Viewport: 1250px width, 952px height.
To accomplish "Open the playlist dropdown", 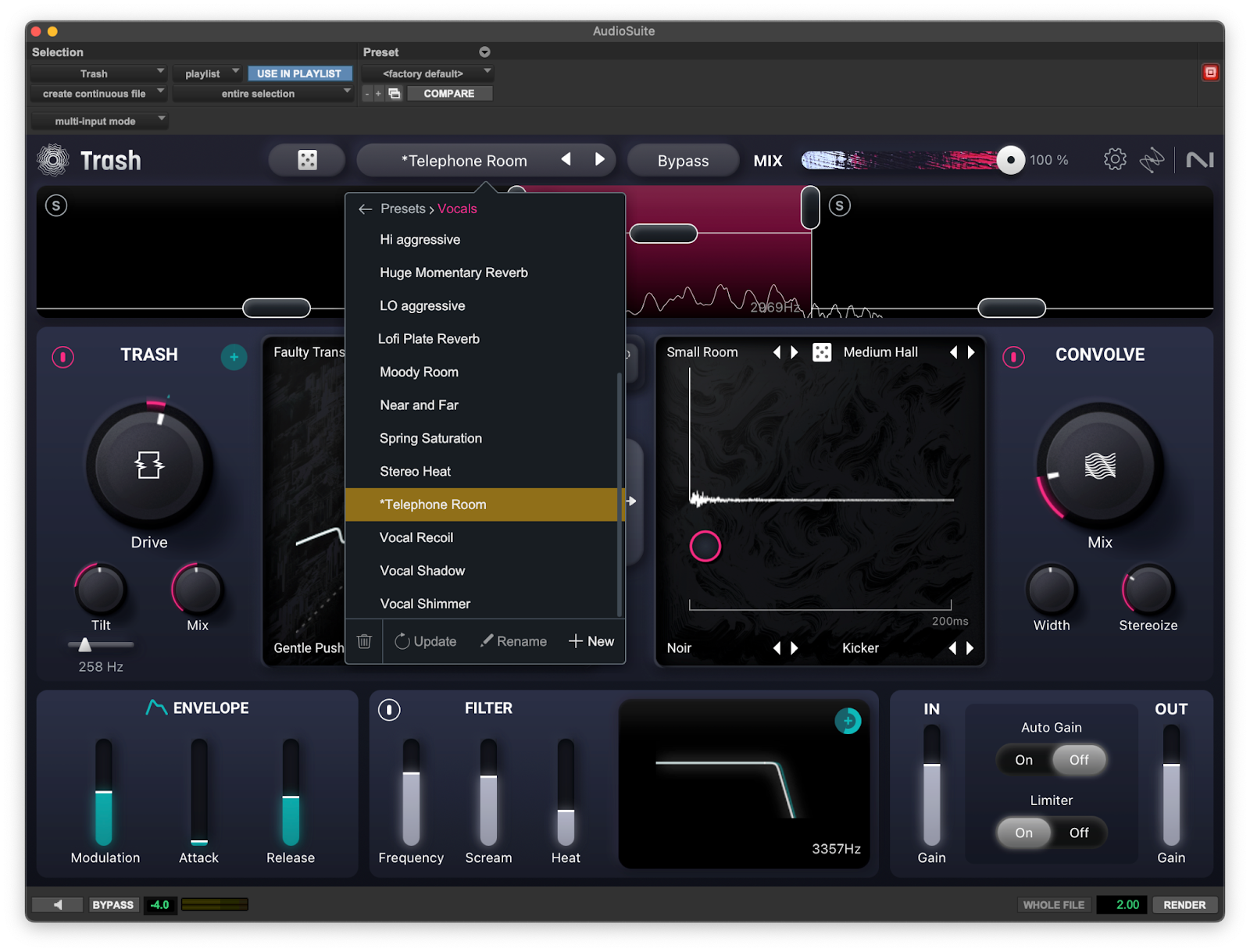I will point(207,73).
